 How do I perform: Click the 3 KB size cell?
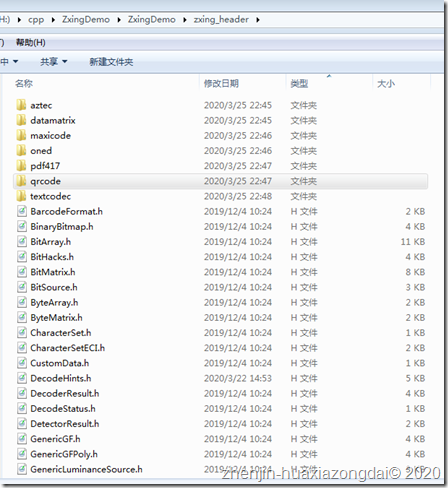coord(415,287)
